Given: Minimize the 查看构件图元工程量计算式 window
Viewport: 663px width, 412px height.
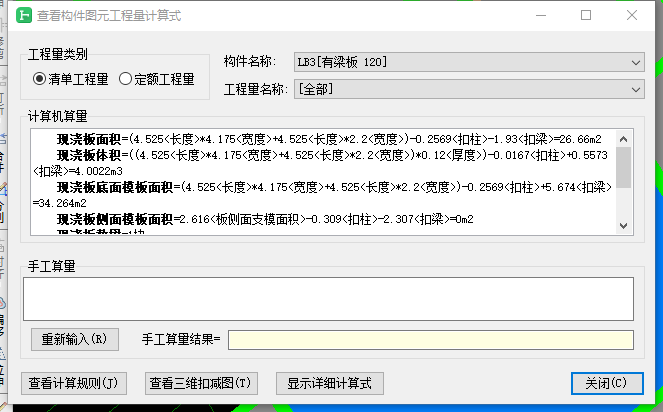Looking at the screenshot, I should (541, 15).
